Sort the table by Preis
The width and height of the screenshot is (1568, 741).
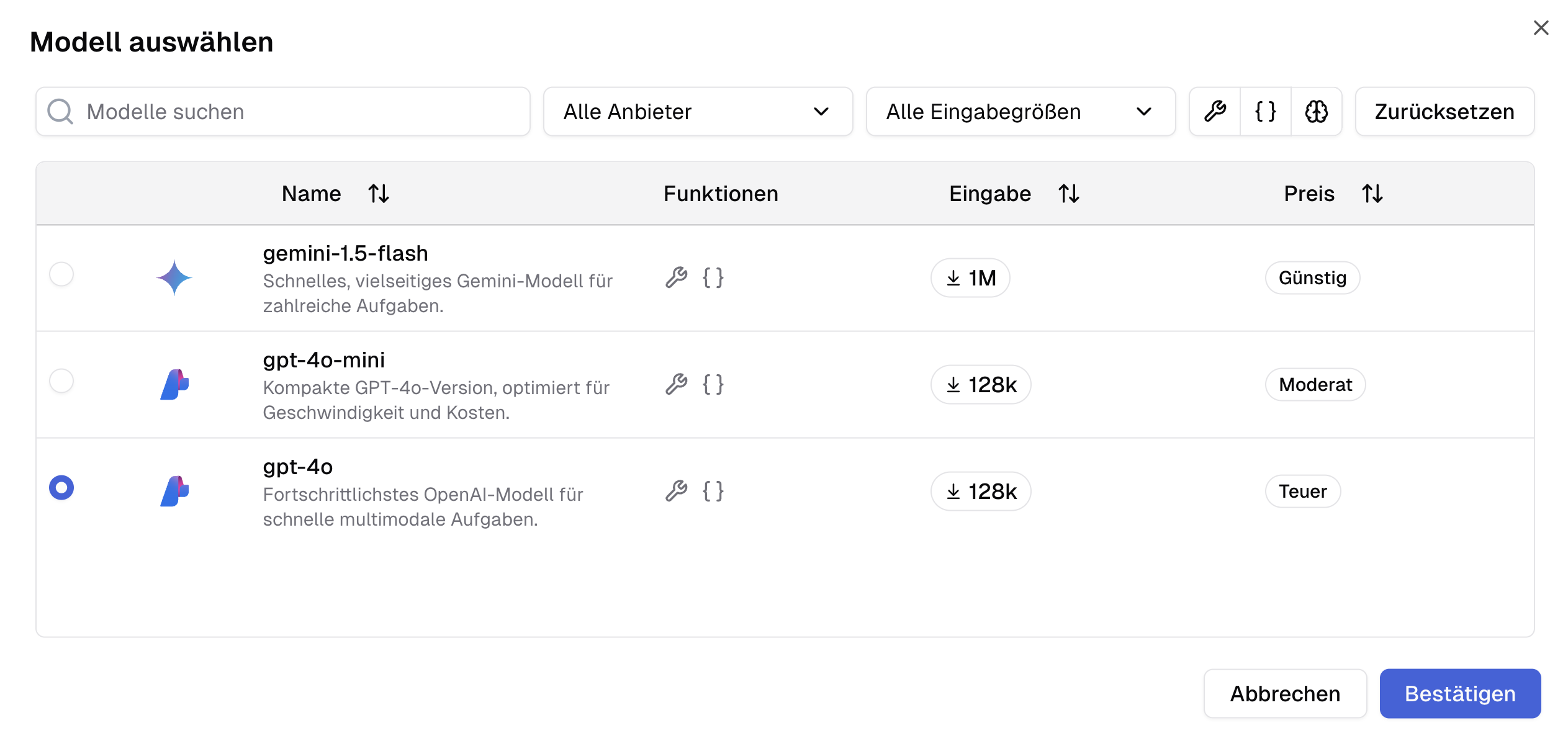(x=1372, y=193)
